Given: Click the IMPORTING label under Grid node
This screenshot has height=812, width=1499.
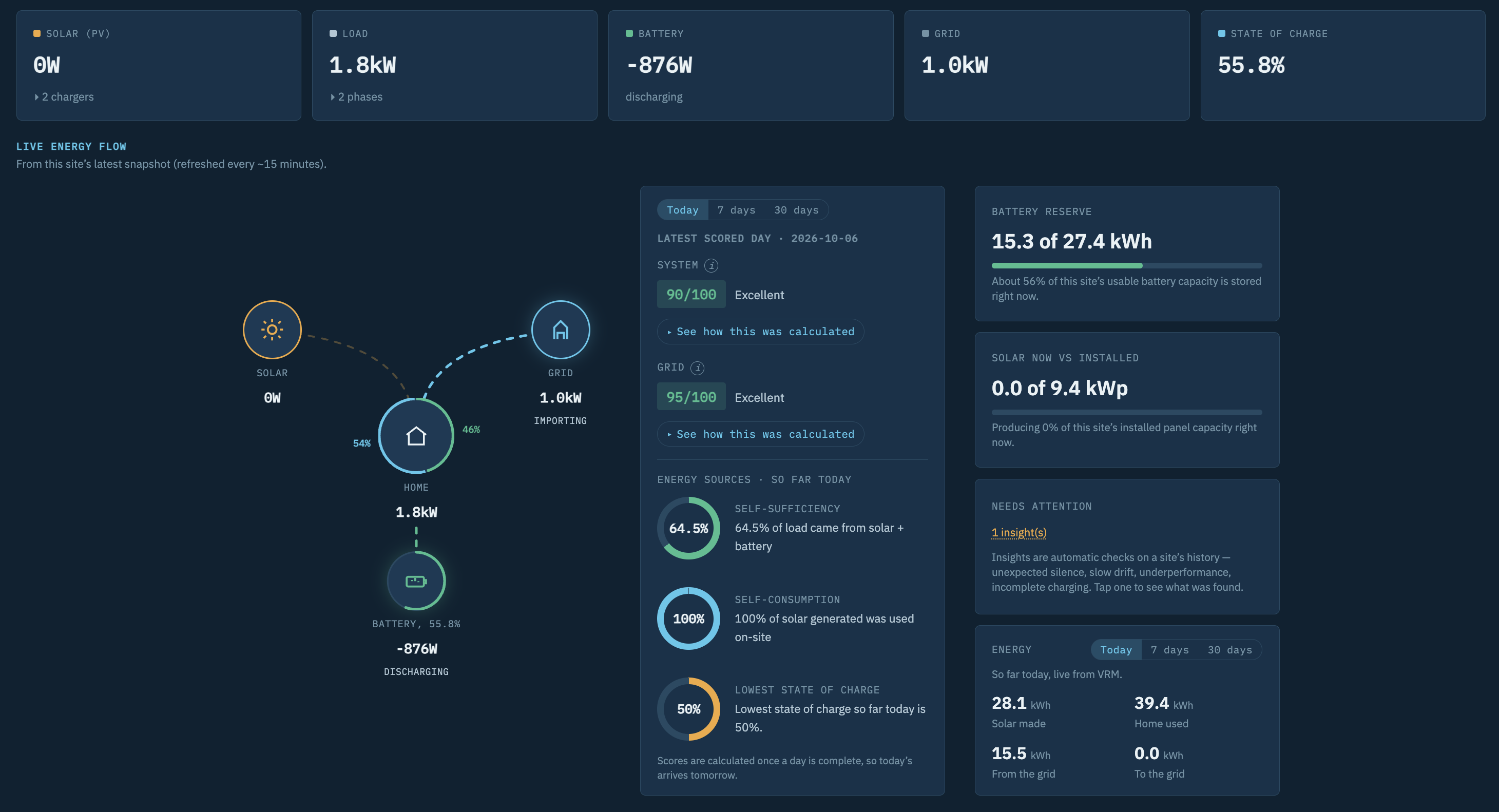Looking at the screenshot, I should 561,420.
